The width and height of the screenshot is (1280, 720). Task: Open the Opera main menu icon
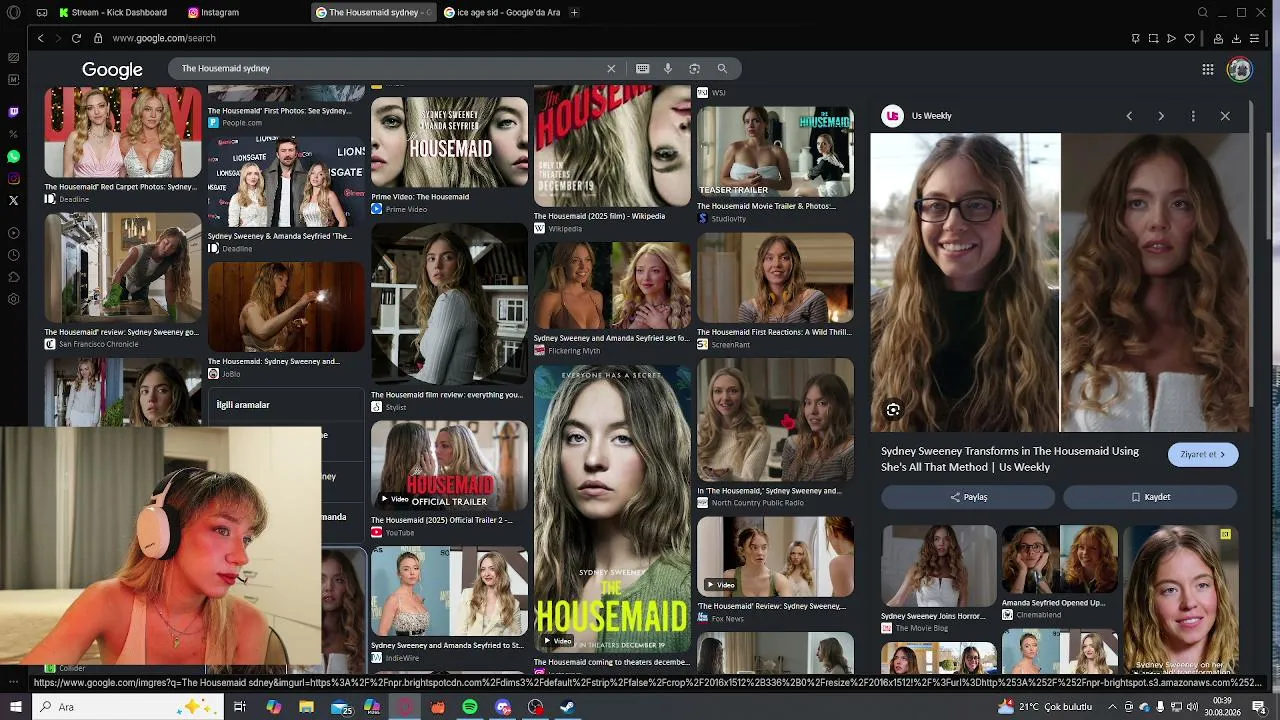point(14,12)
